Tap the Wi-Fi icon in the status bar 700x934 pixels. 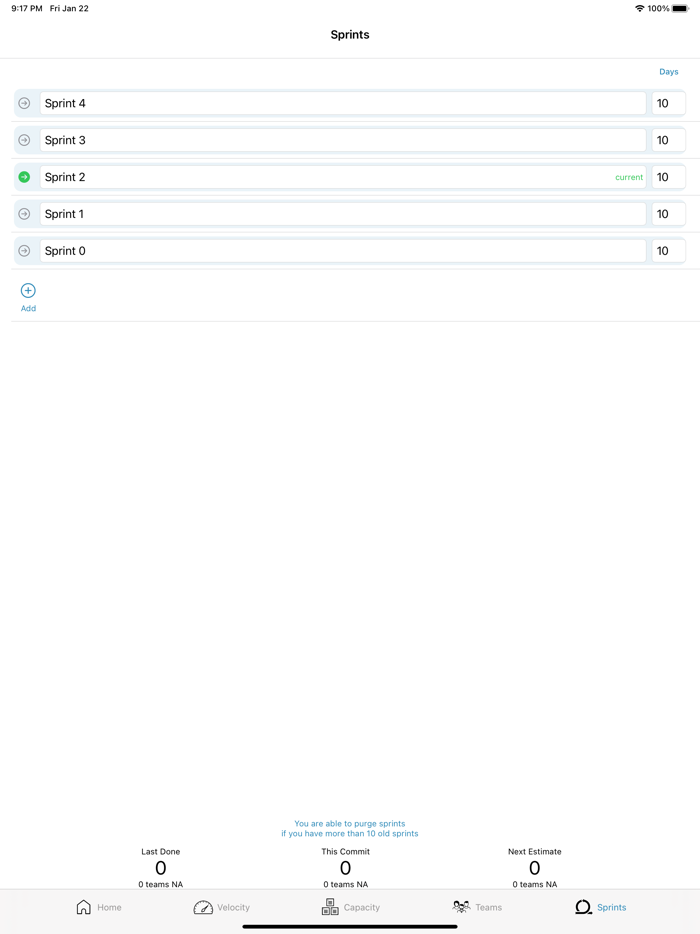[x=638, y=8]
